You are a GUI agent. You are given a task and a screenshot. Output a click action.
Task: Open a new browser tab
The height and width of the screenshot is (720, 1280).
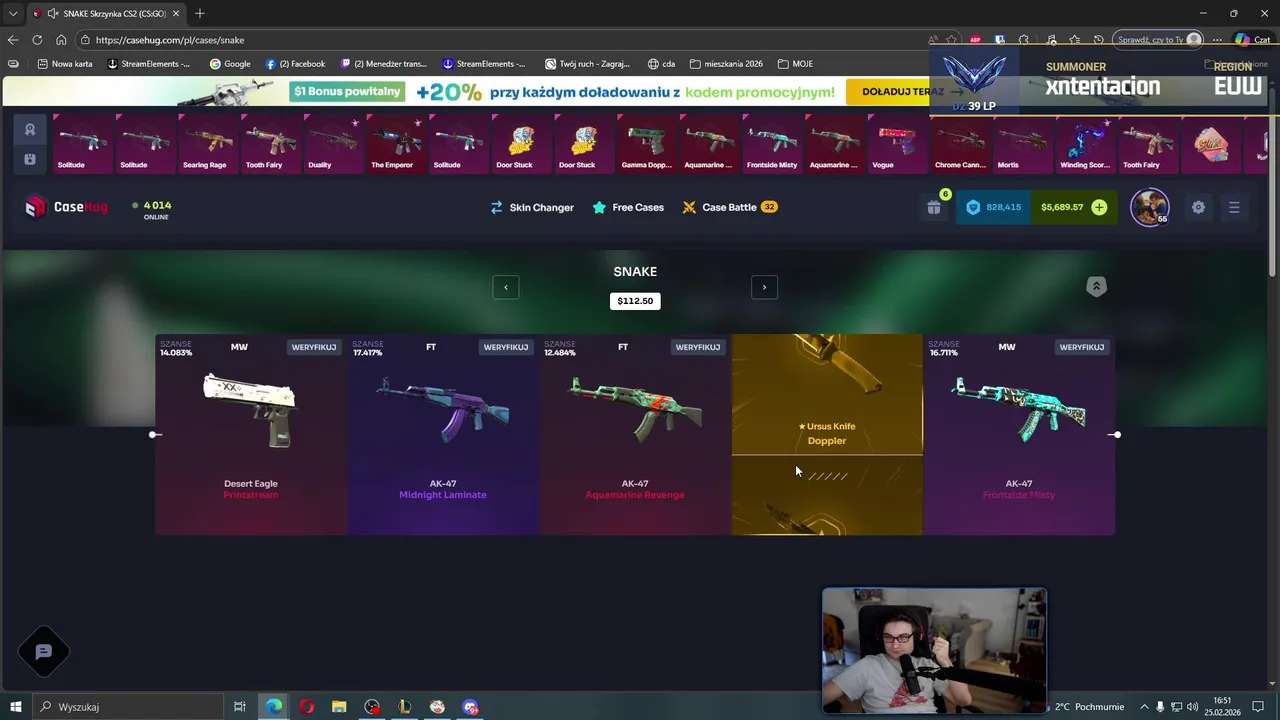pyautogui.click(x=199, y=13)
